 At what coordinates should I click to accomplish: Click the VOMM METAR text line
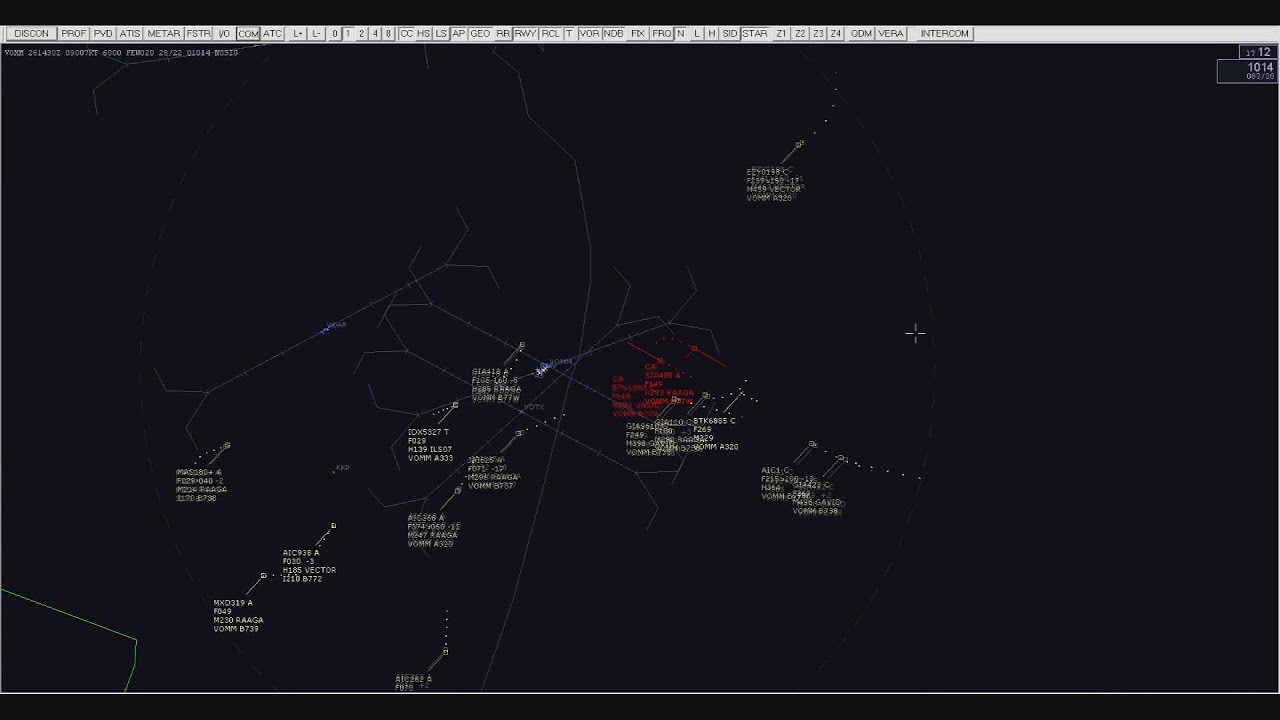[x=121, y=53]
